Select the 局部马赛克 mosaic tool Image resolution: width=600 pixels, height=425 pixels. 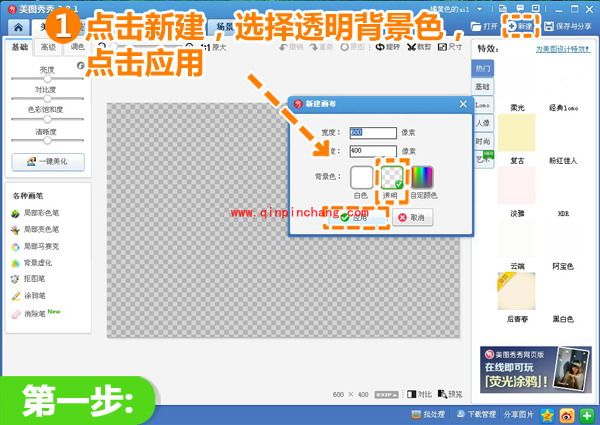click(36, 246)
